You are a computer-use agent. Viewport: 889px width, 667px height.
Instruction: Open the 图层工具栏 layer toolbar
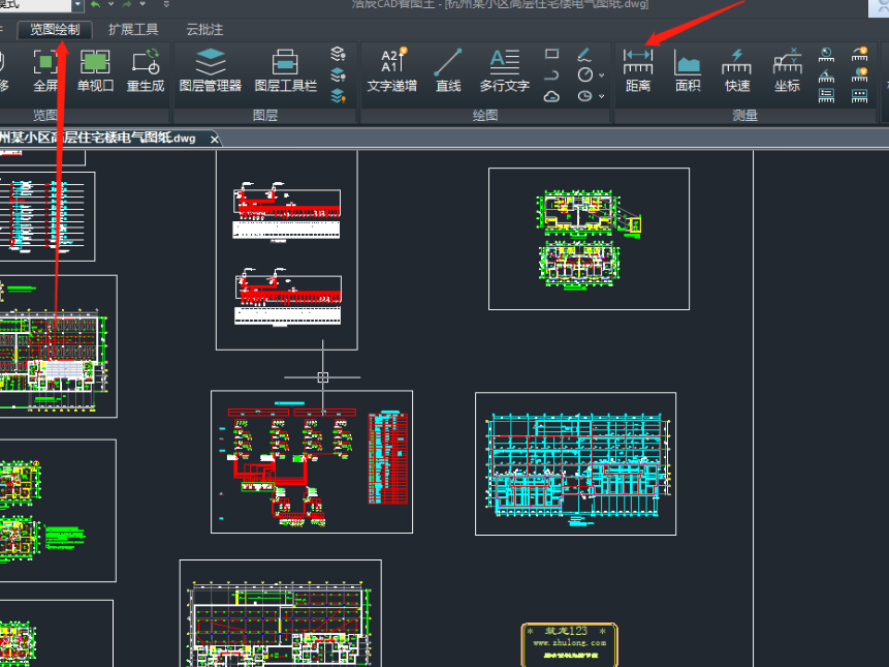(x=285, y=70)
